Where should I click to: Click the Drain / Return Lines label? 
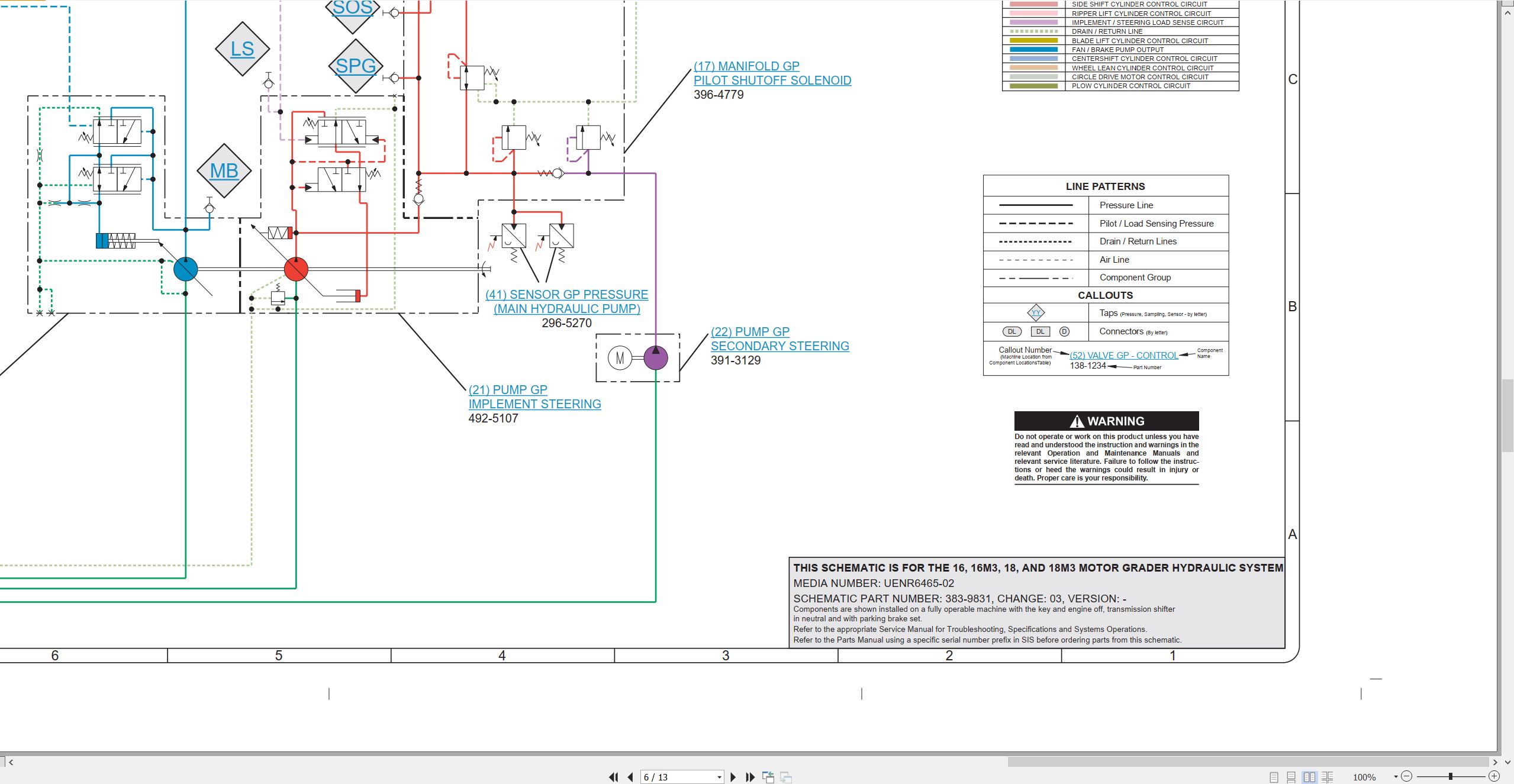1138,241
